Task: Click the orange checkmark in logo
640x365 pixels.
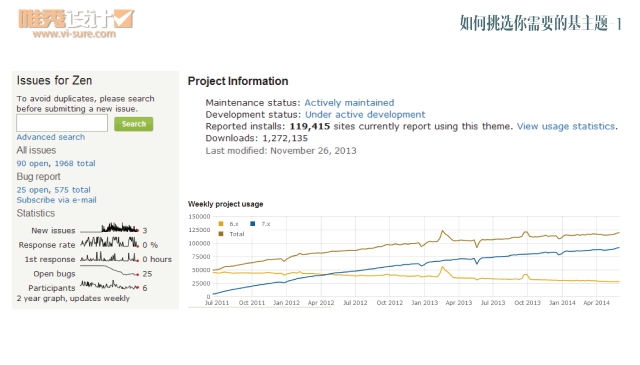Action: point(124,19)
